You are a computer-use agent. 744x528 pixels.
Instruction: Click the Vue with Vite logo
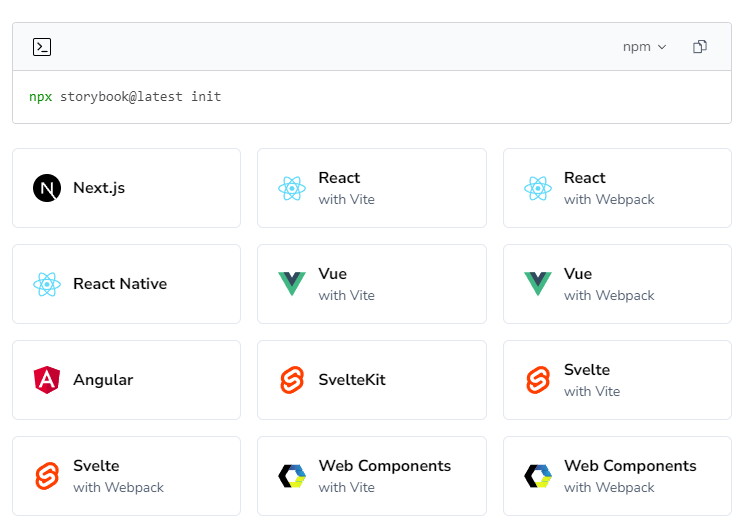[292, 284]
